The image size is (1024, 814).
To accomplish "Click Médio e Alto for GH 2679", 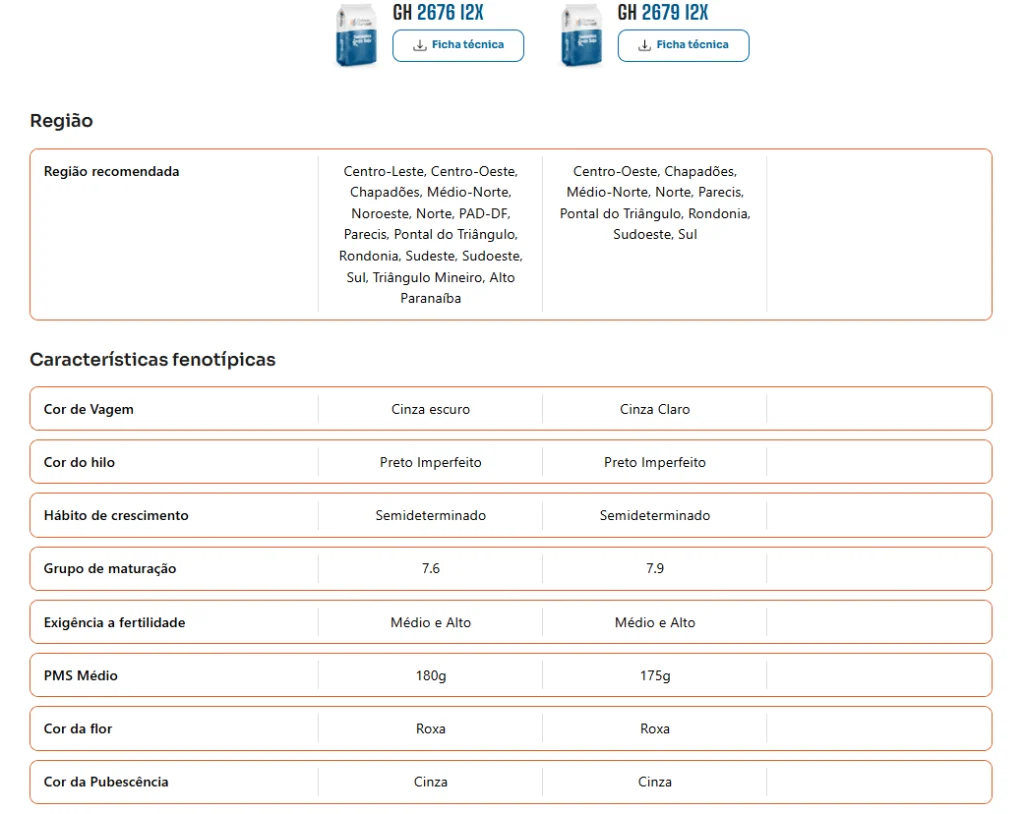I will pyautogui.click(x=655, y=623).
